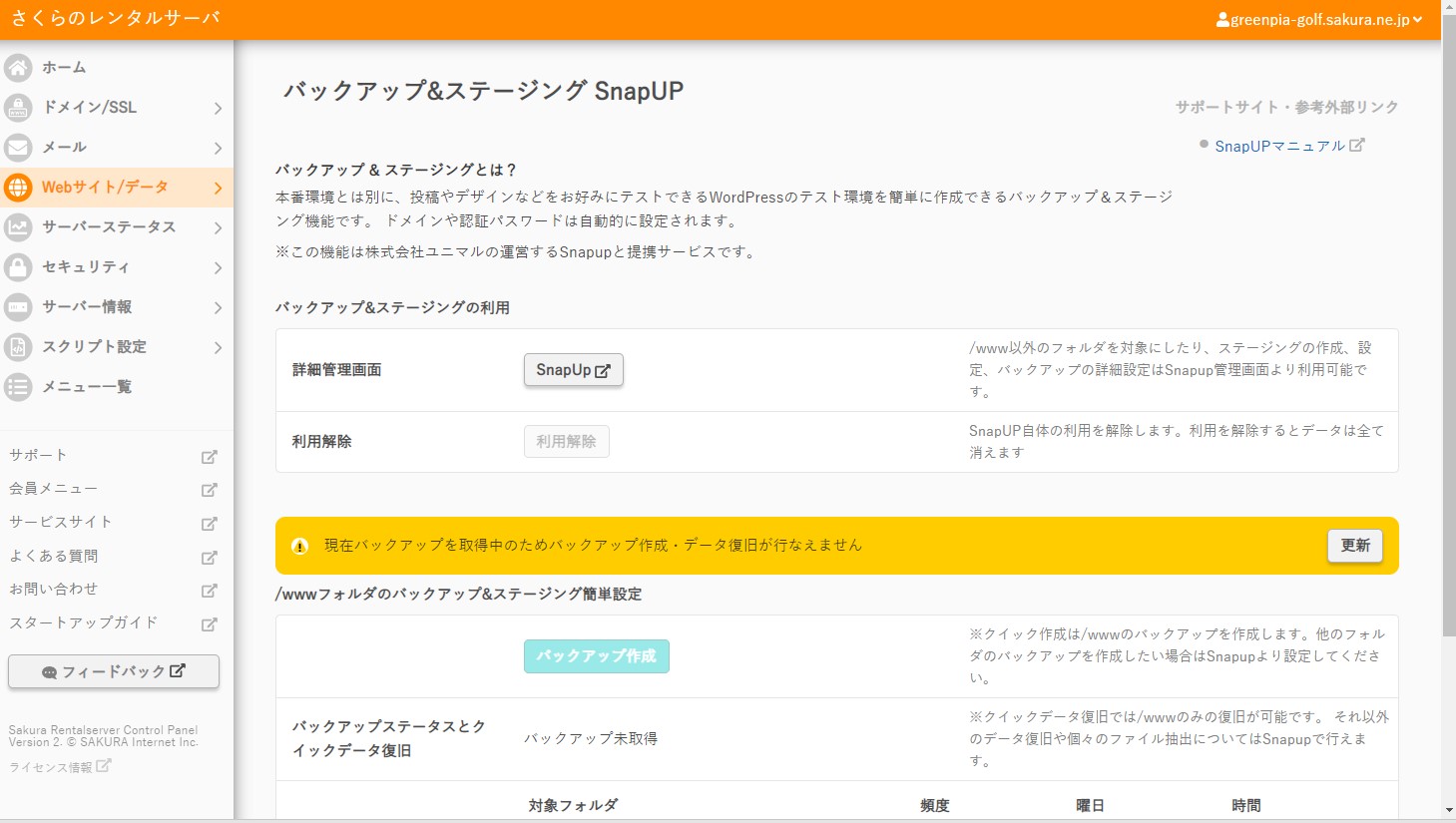Viewport: 1456px width, 823px height.
Task: Open the ライセンス情報 link
Action: (51, 767)
